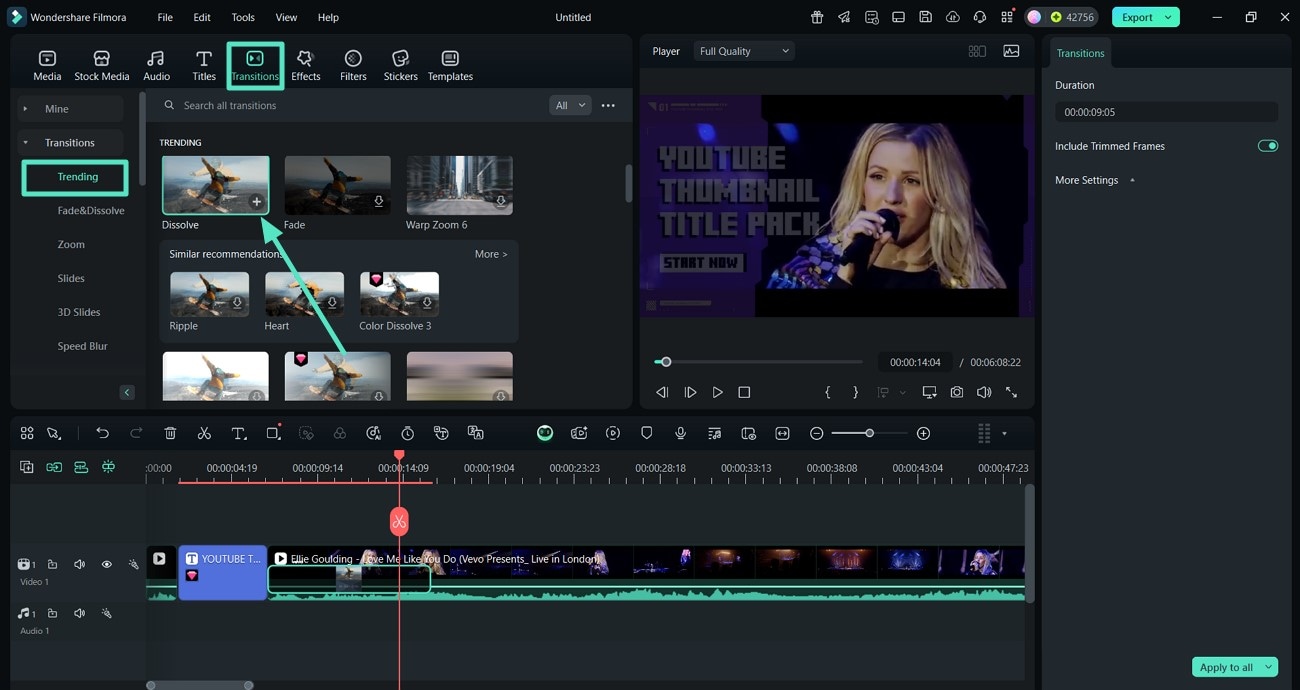Click the mark out right brace icon
Viewport: 1300px width, 690px height.
pyautogui.click(x=855, y=392)
